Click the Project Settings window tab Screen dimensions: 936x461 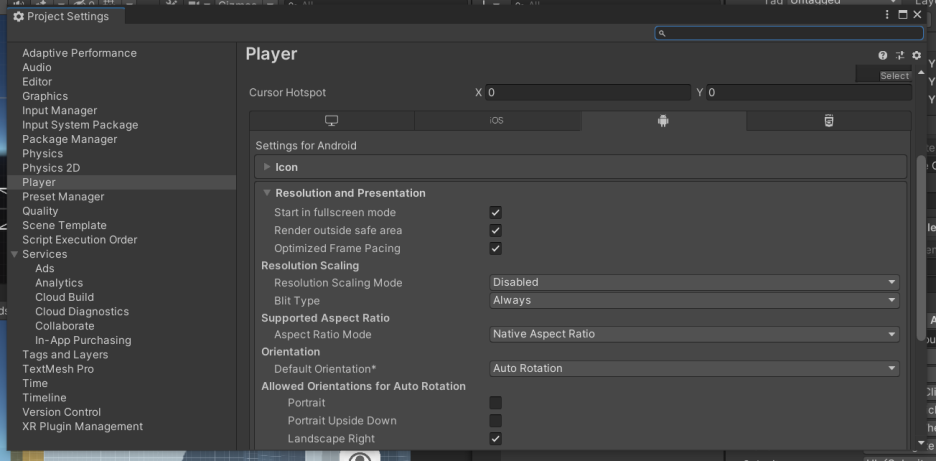coord(66,17)
